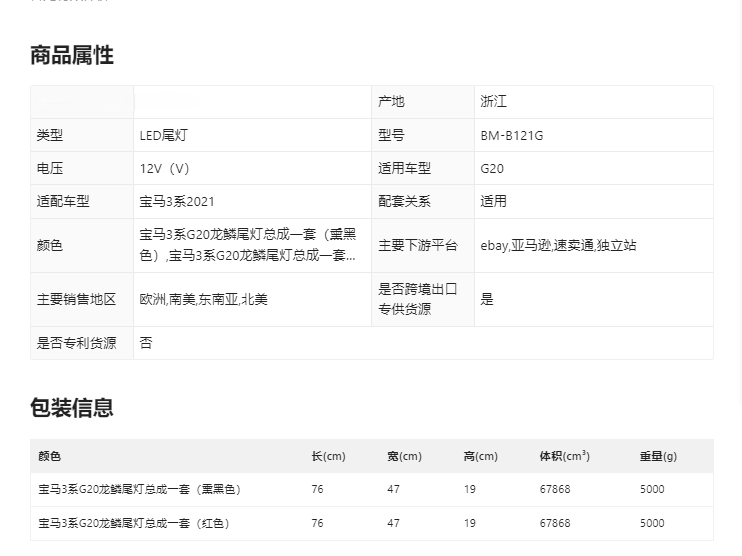Click the 浙江 origin value
742x556 pixels.
493,102
